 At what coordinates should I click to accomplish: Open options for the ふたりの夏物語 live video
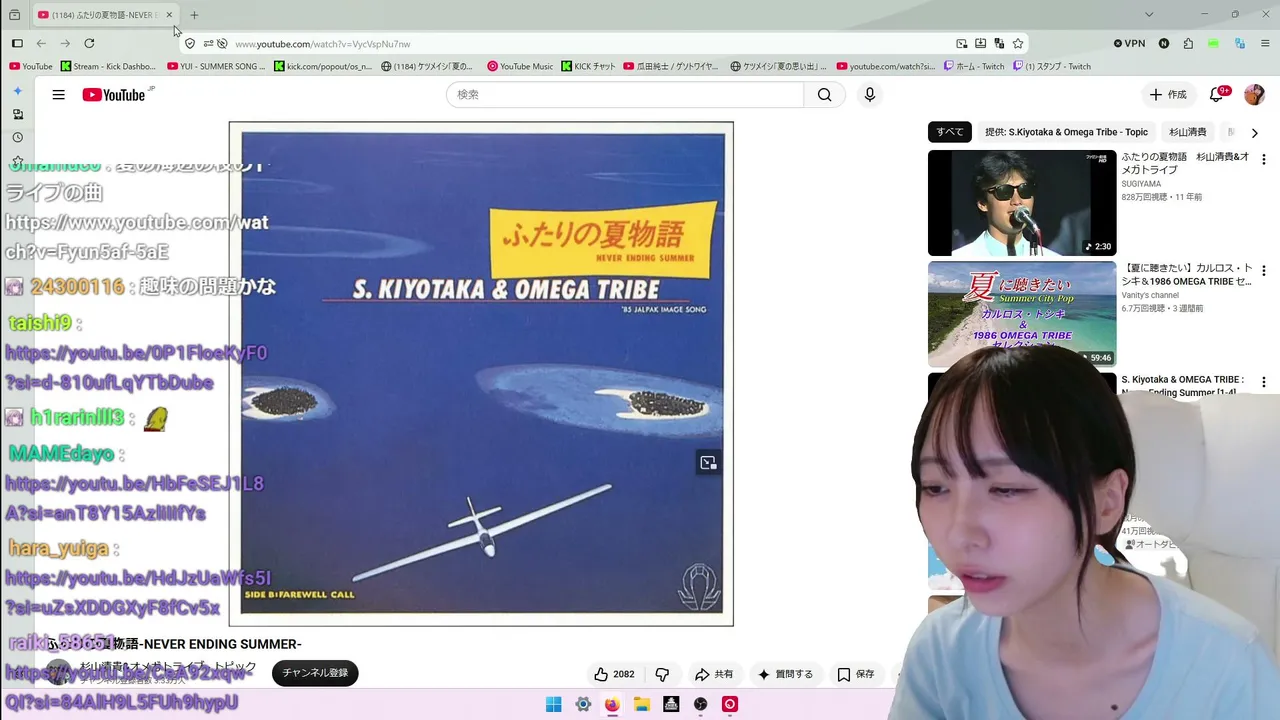pos(1263,160)
